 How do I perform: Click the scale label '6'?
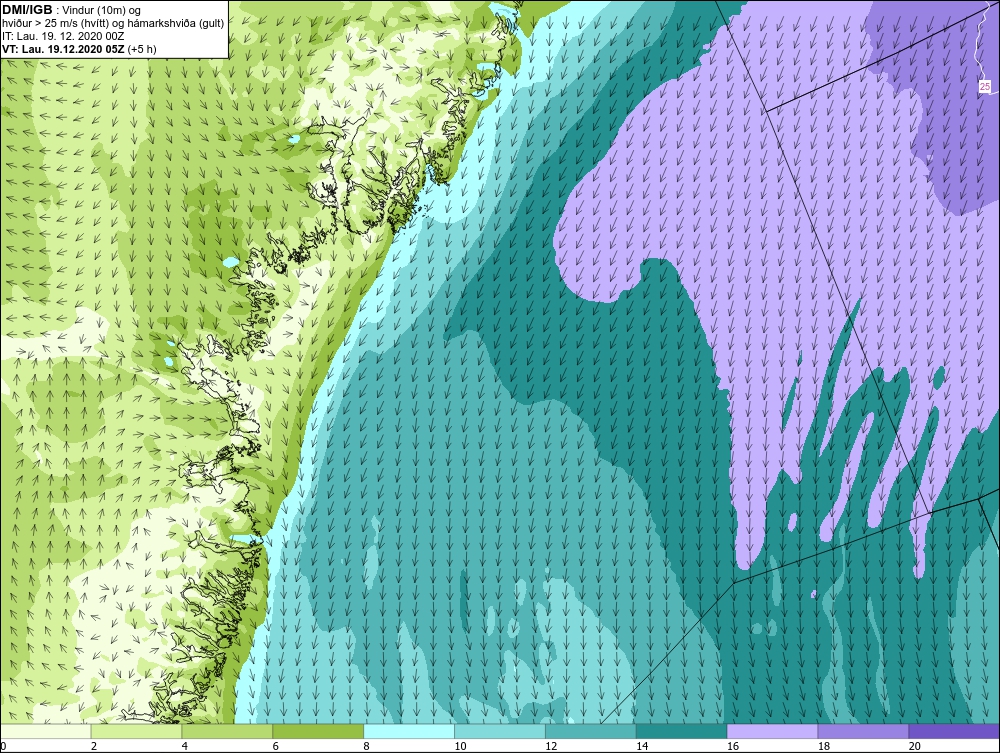pyautogui.click(x=276, y=746)
